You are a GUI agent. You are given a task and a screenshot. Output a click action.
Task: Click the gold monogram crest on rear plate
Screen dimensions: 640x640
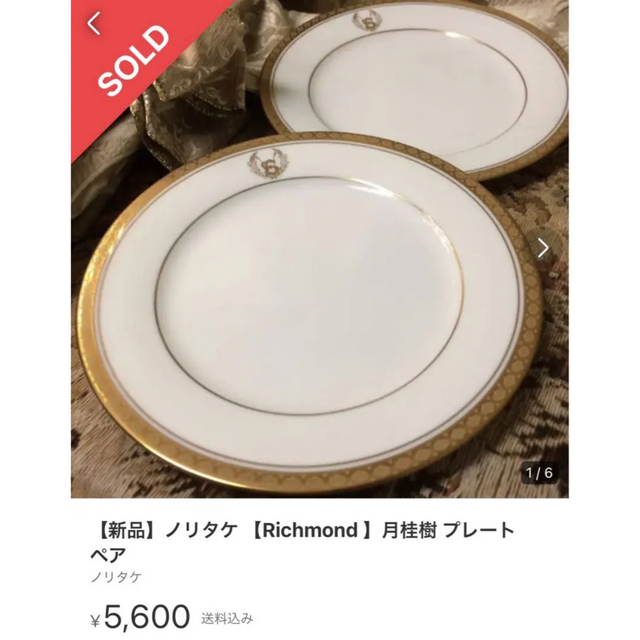point(366,20)
